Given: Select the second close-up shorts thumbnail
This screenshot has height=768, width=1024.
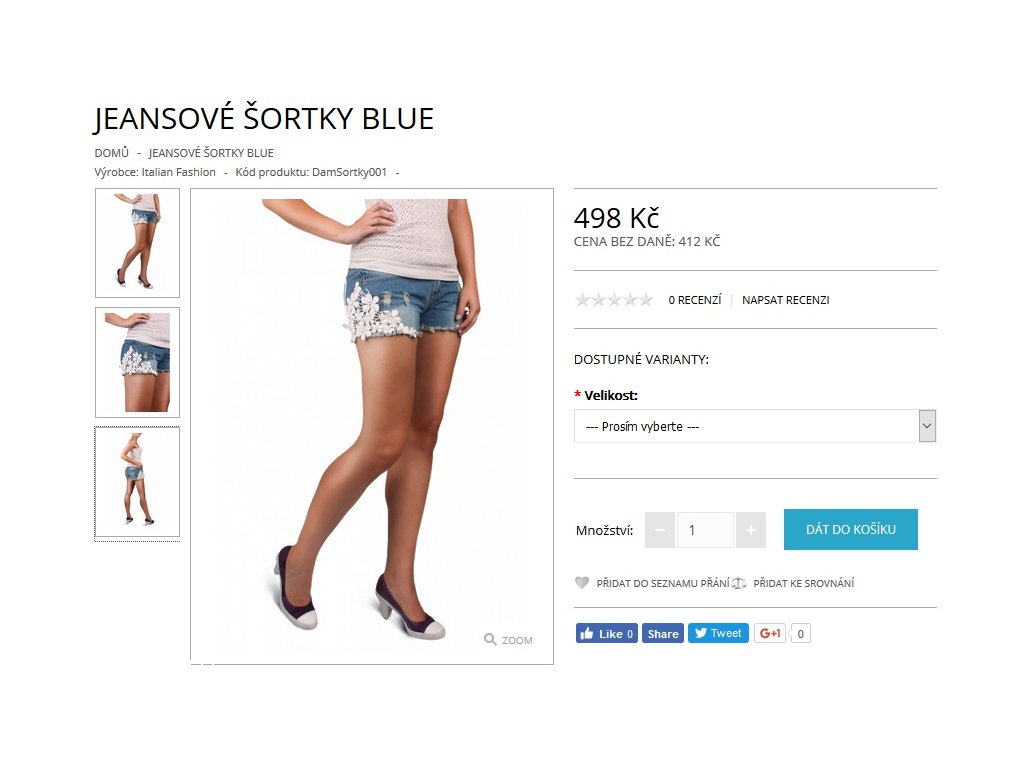Looking at the screenshot, I should [137, 362].
